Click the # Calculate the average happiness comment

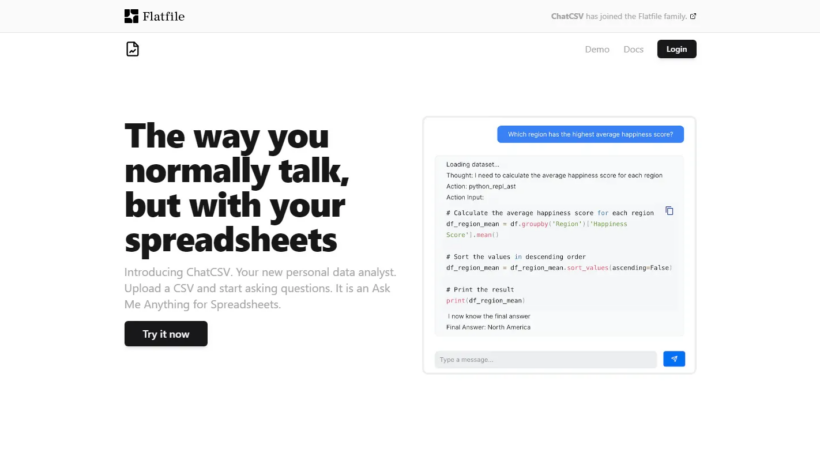pyautogui.click(x=550, y=213)
